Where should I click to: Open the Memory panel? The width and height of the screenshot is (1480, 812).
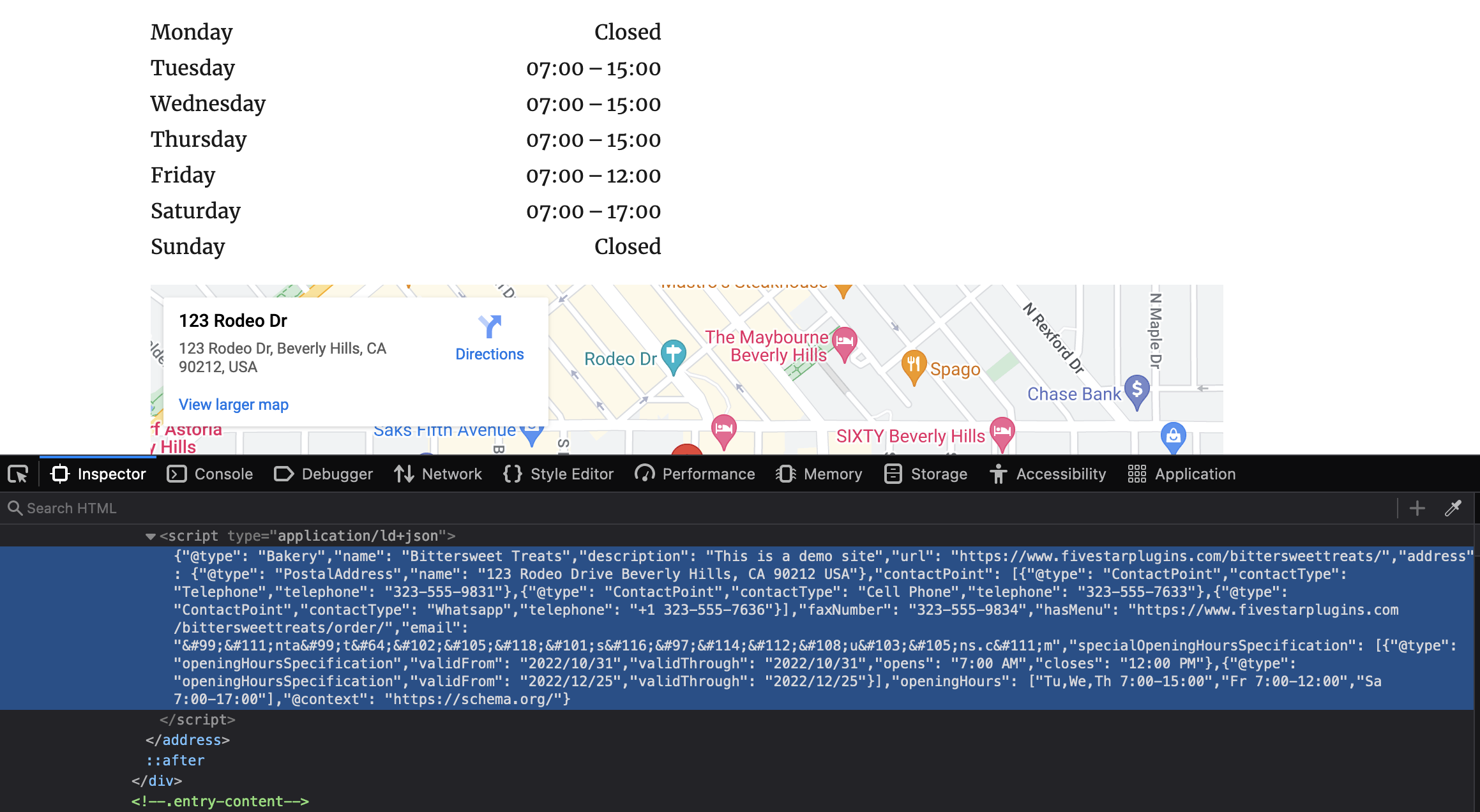[830, 473]
